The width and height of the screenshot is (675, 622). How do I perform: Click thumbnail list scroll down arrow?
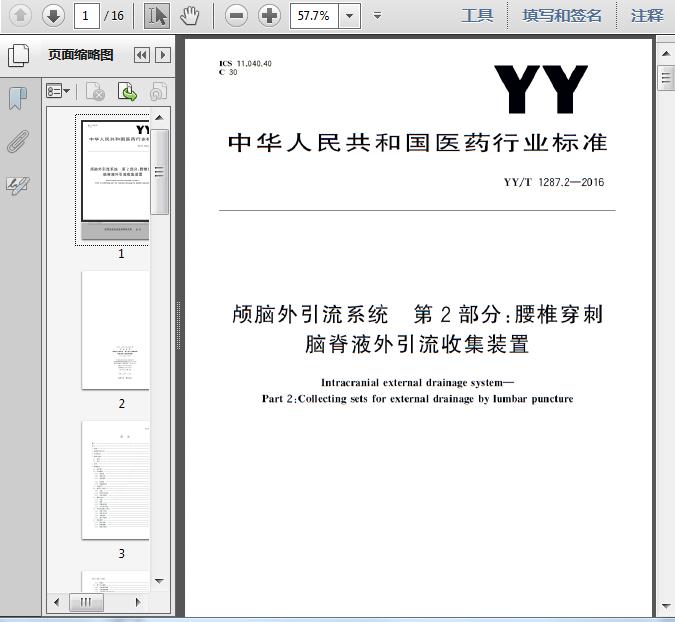pos(159,581)
